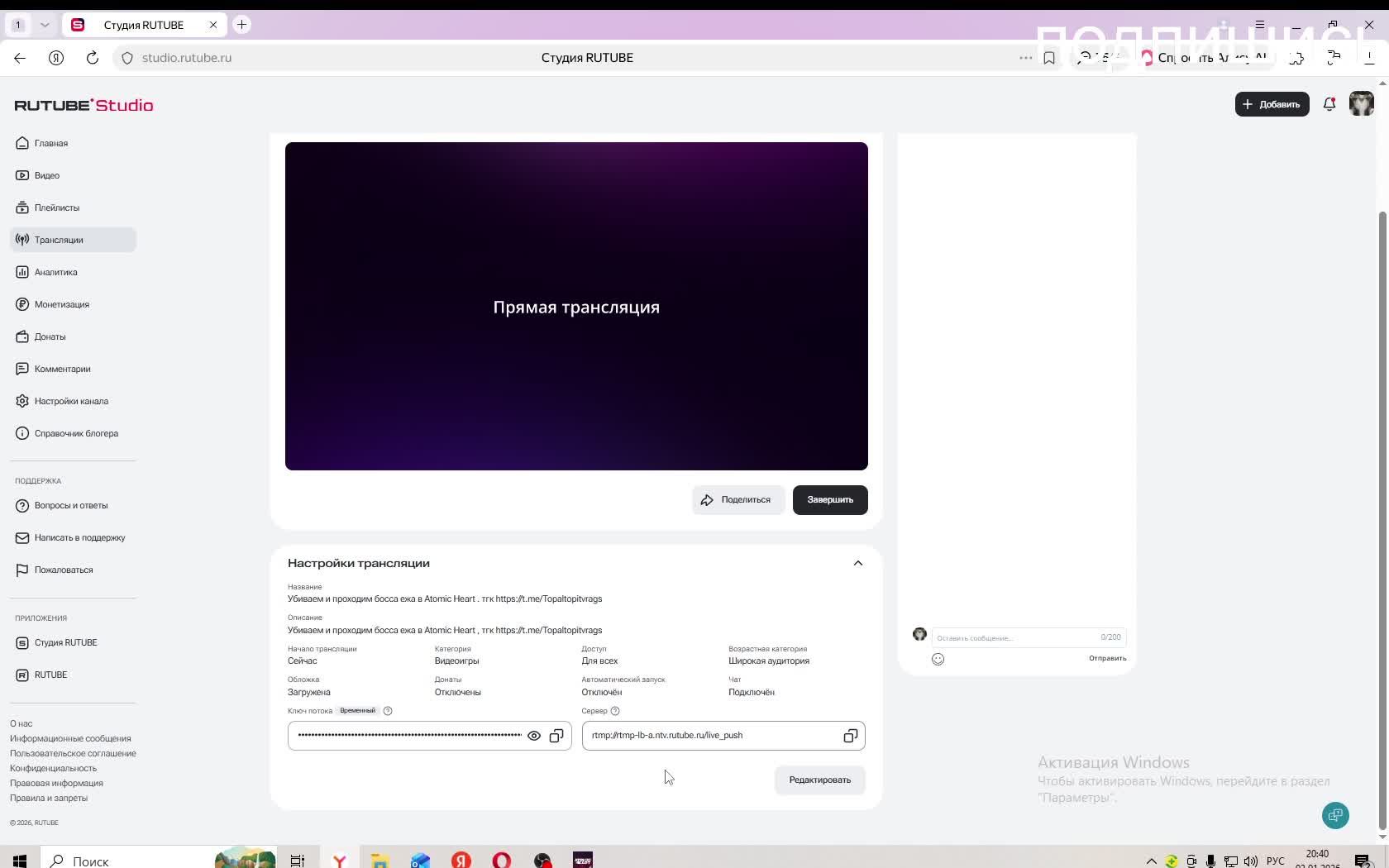Screen dimensions: 1389x868
Task: Select the Студия RUTUBE browser tab
Action: (144, 25)
